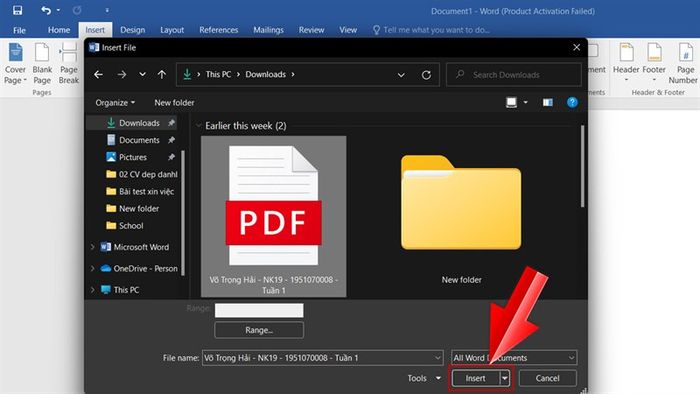Switch to the Layout ribbon tab
700x394 pixels.
click(x=172, y=30)
